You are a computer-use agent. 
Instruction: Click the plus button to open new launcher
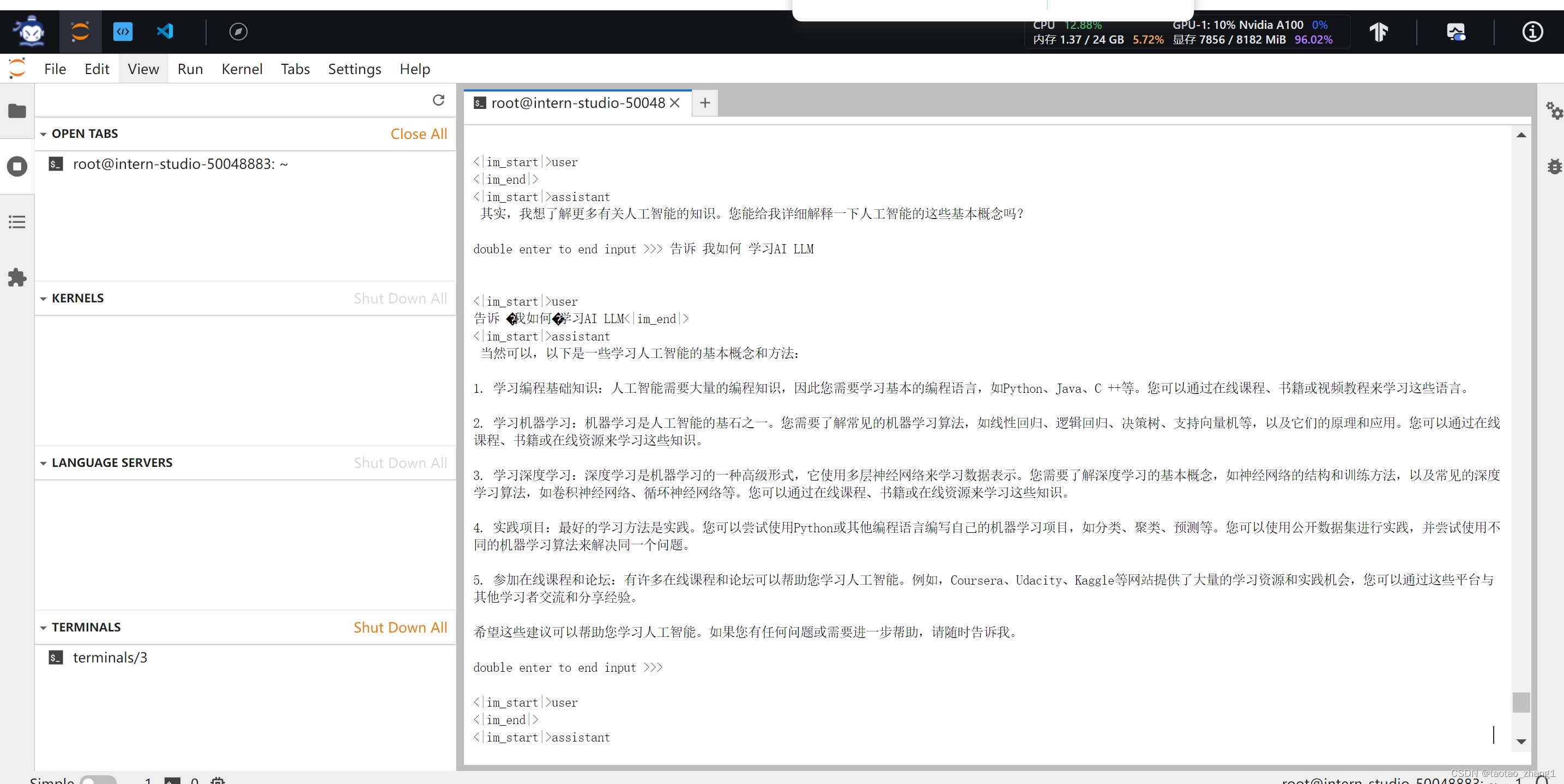click(704, 102)
